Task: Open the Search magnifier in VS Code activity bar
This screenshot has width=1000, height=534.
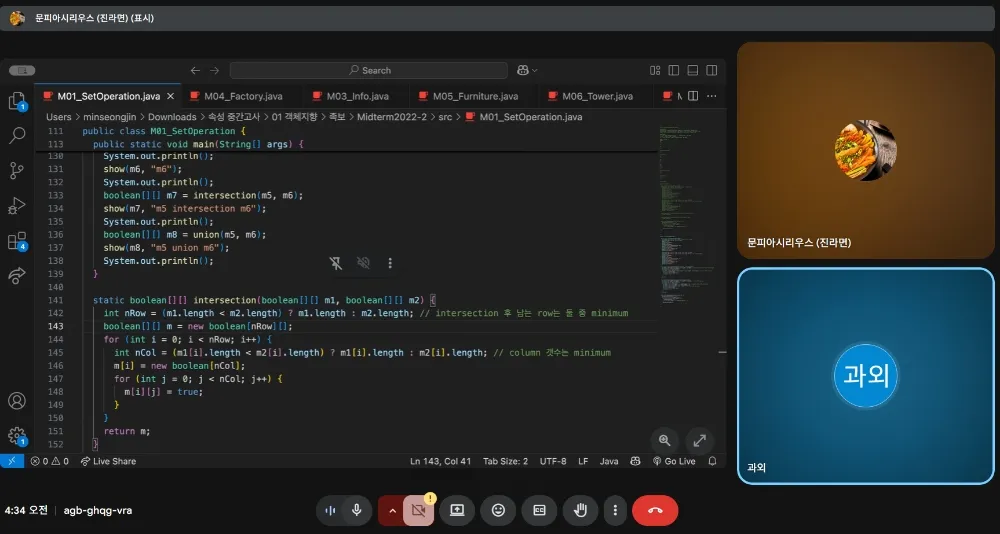Action: click(17, 135)
